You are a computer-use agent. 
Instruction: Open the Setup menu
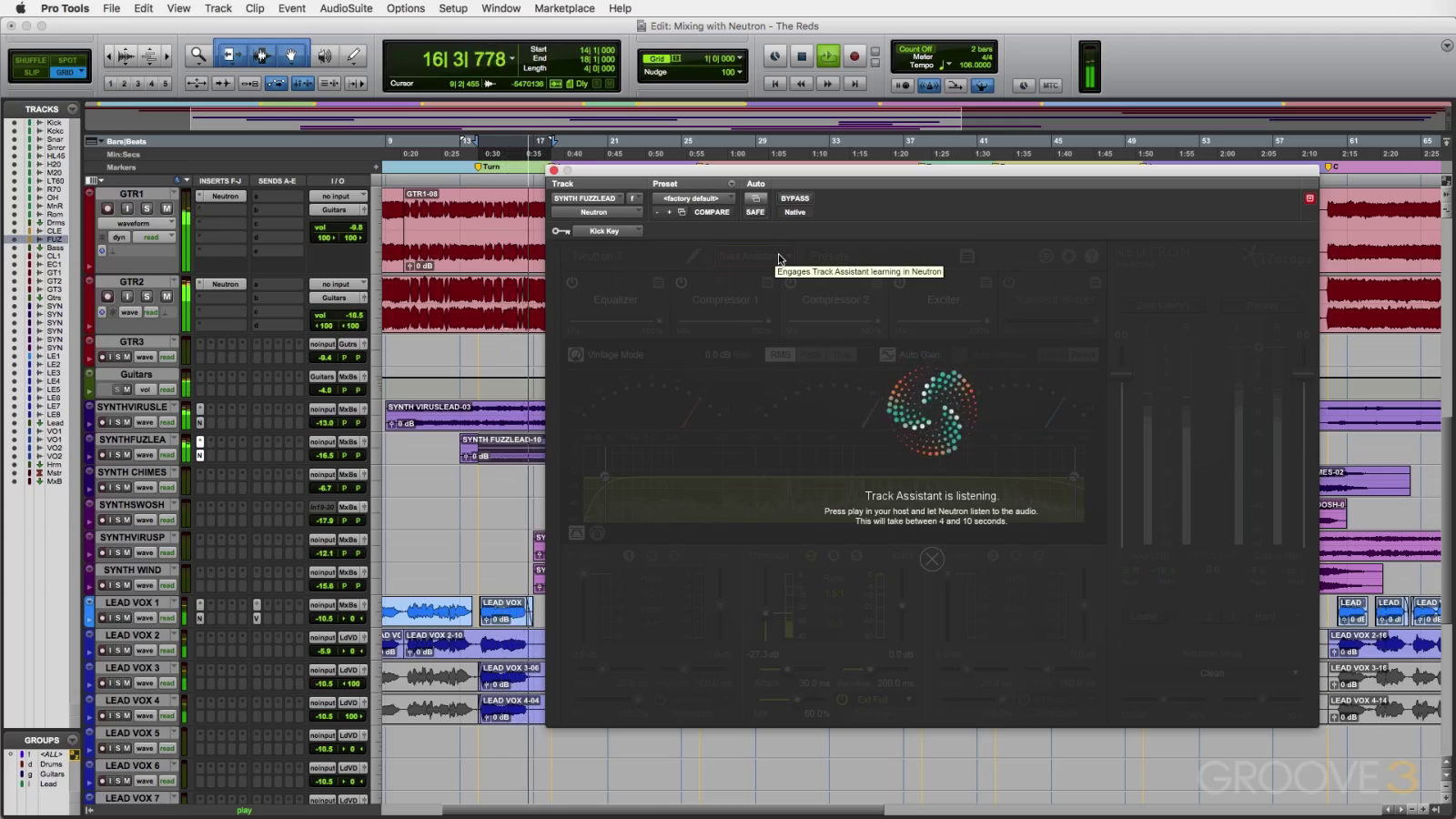pos(452,8)
